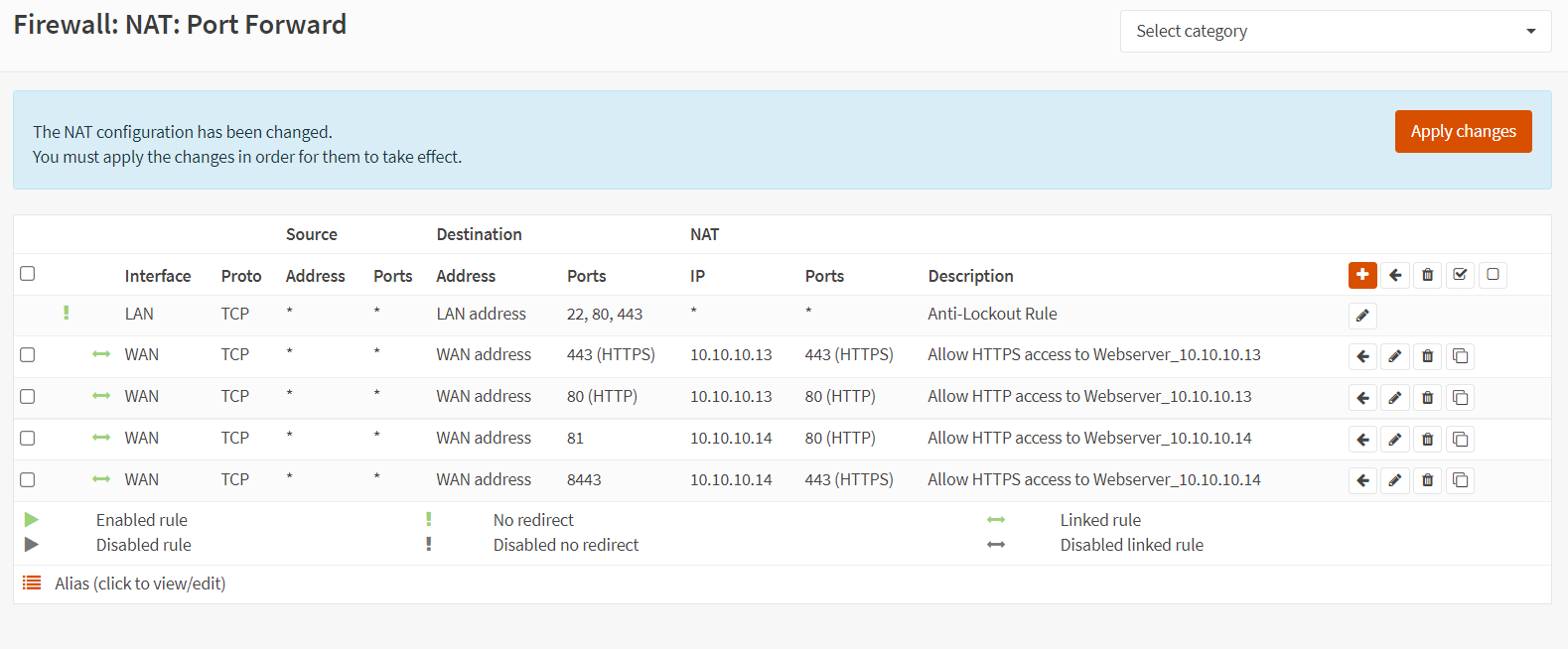This screenshot has height=649, width=1568.
Task: Edit the Anti-Lockout Rule pencil icon
Action: [x=1362, y=316]
